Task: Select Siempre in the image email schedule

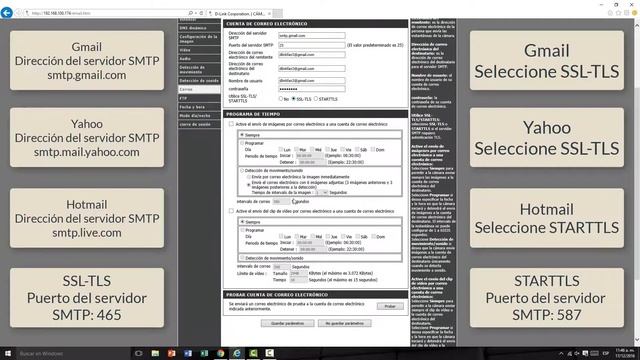Action: [x=242, y=134]
